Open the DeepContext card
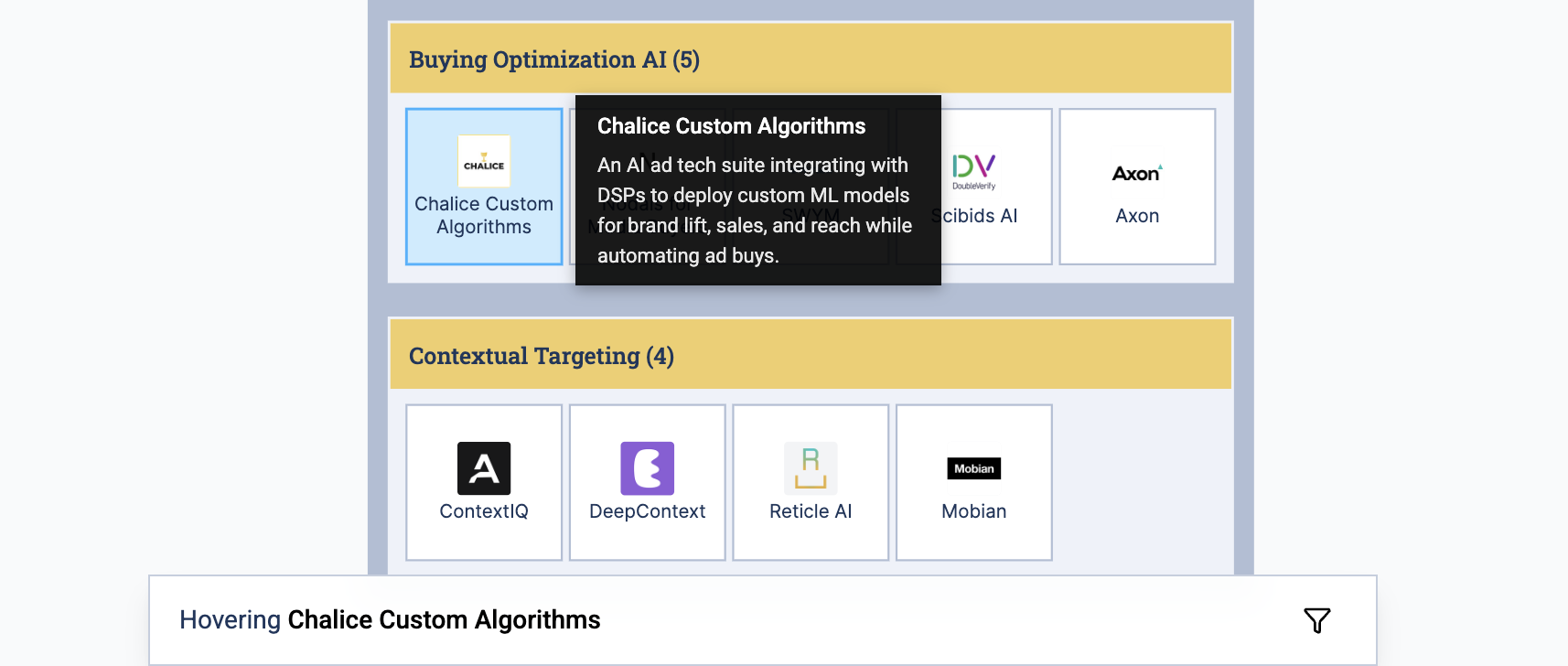This screenshot has width=1568, height=666. tap(648, 482)
